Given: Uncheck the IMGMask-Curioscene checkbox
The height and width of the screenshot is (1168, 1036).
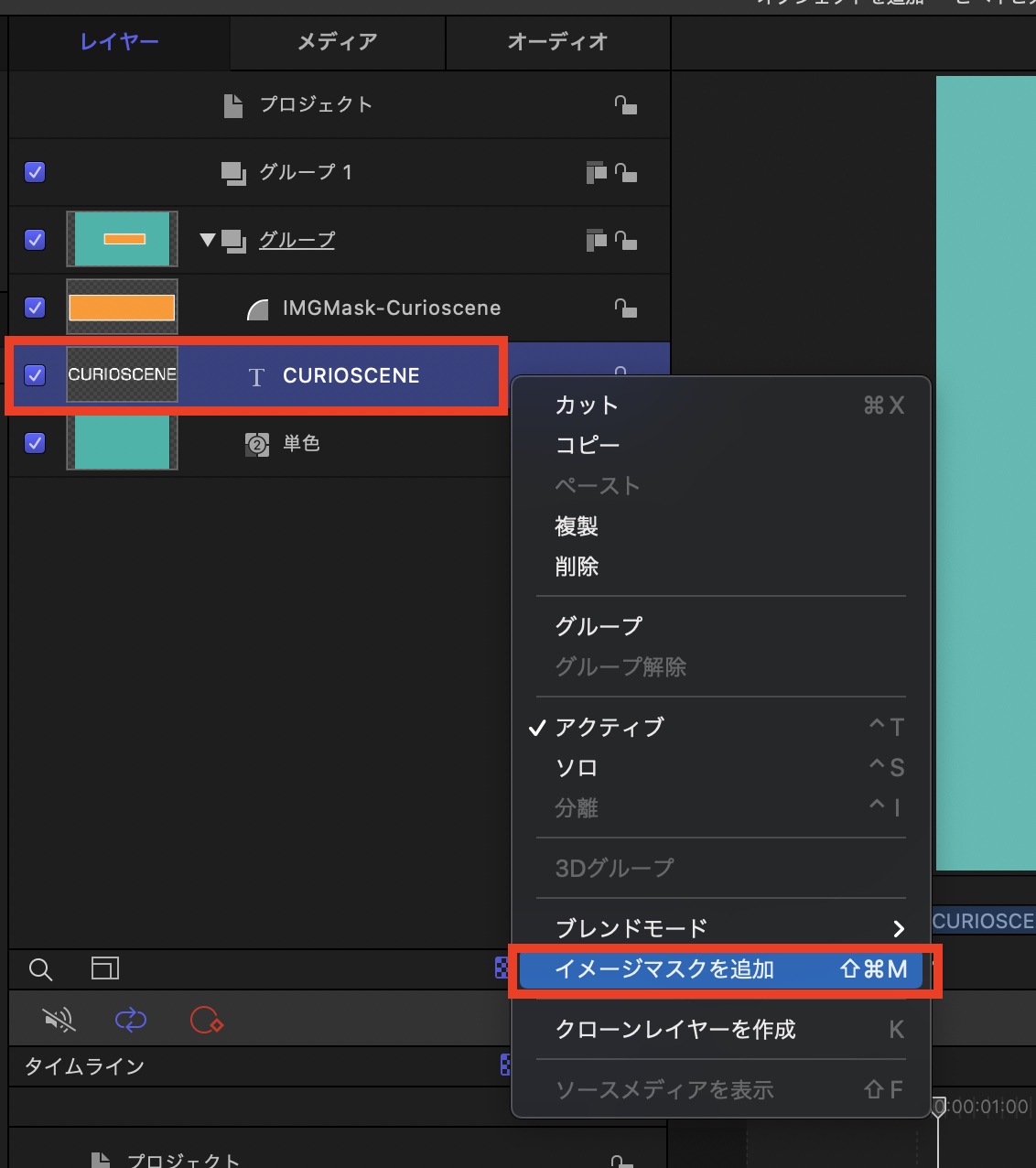Looking at the screenshot, I should pos(35,308).
